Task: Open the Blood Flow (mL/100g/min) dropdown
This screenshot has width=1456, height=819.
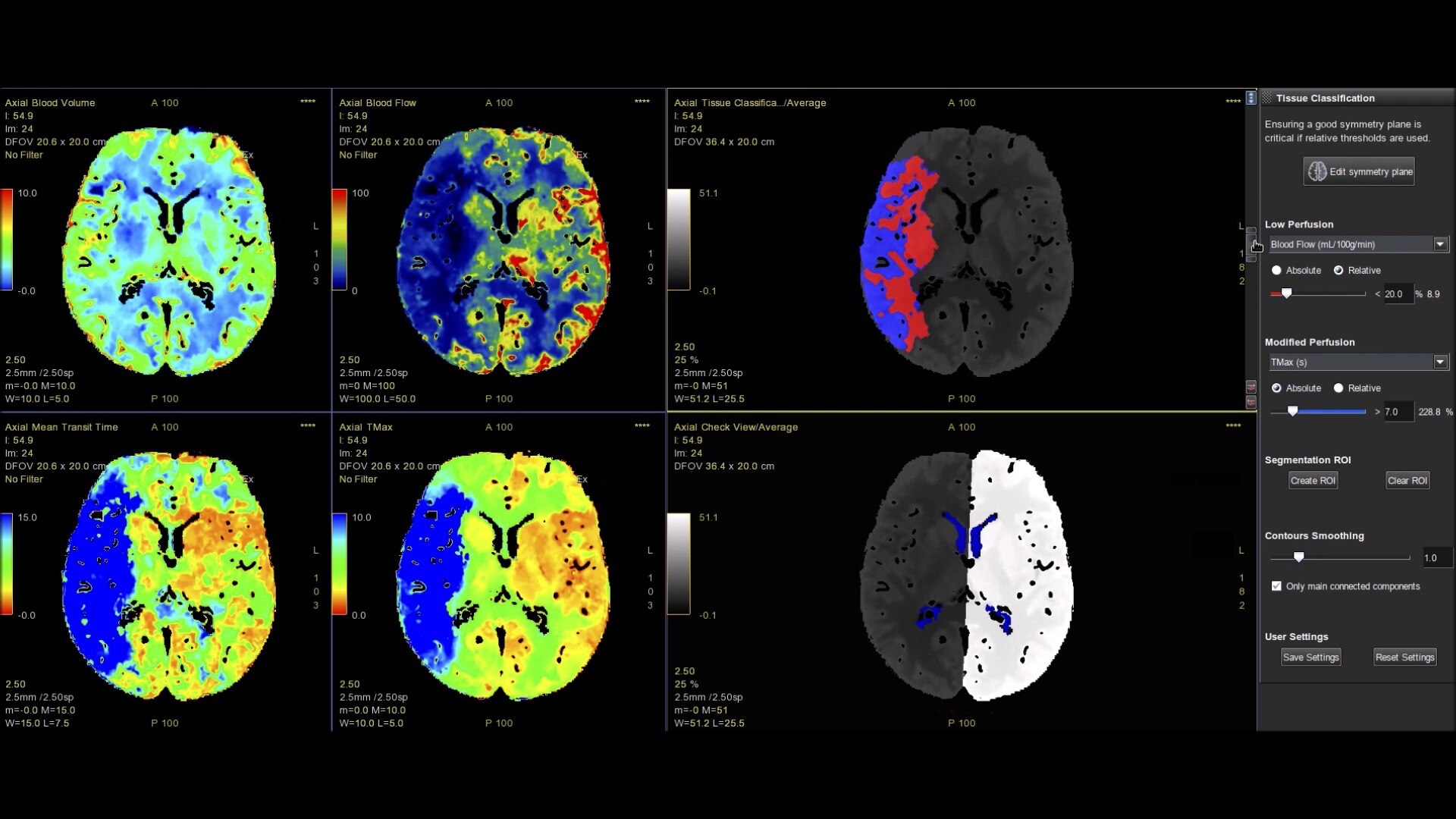Action: tap(1439, 244)
